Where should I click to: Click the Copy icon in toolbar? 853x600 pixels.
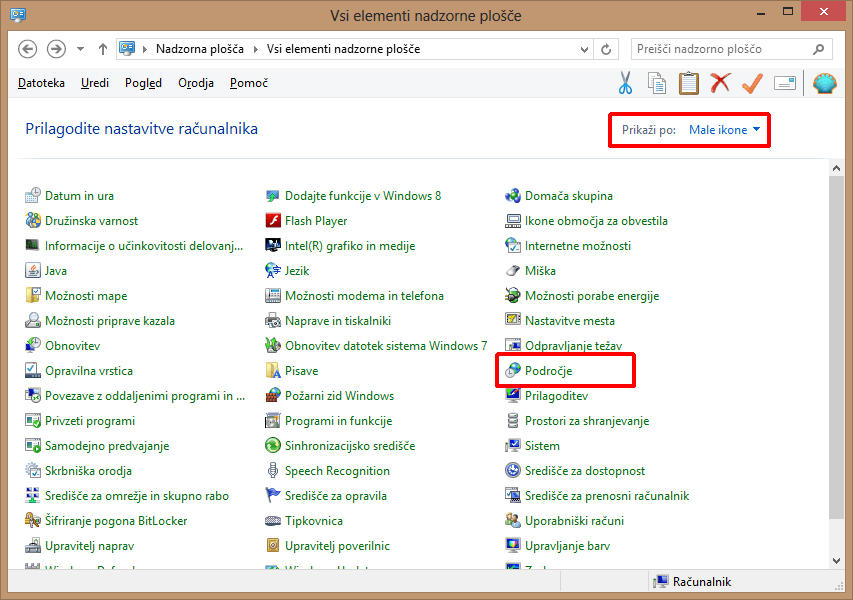tap(657, 83)
